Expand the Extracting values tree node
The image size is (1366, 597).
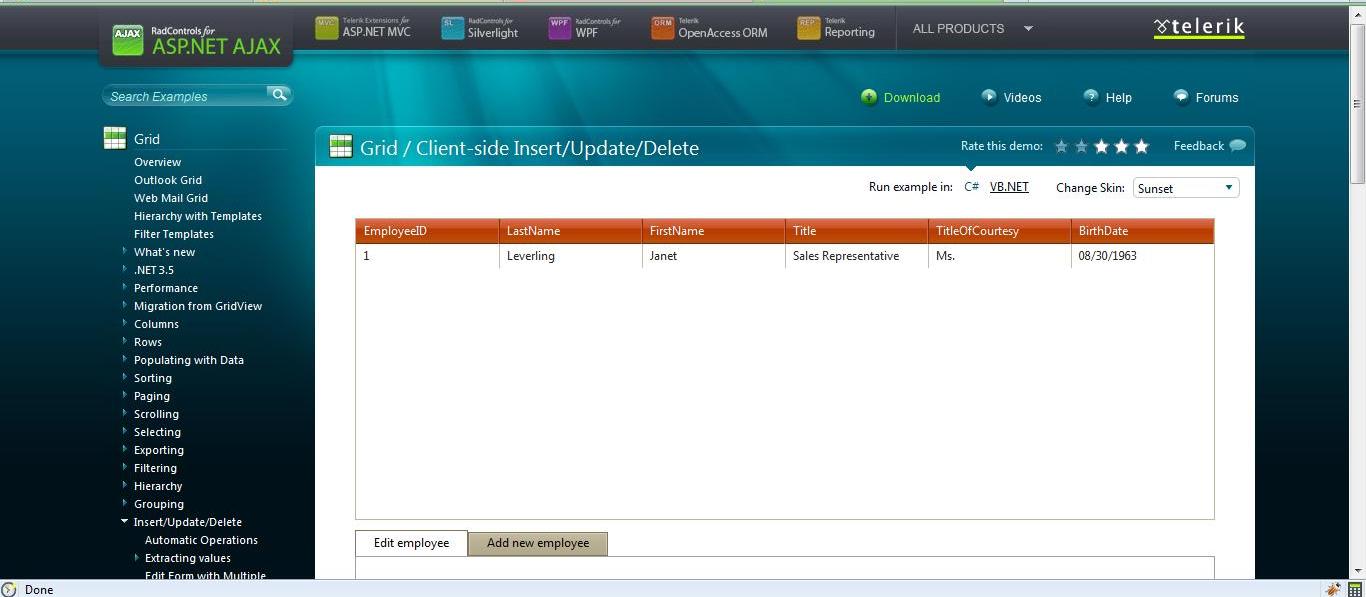click(x=136, y=557)
